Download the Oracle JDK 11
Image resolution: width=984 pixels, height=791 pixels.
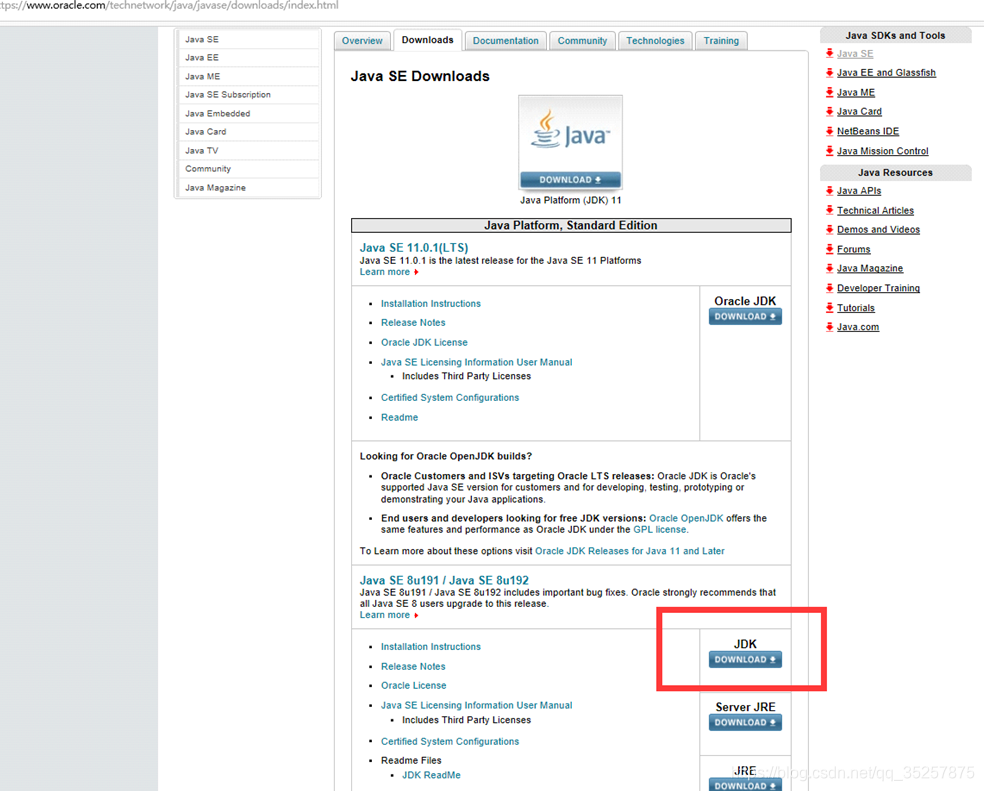coord(745,316)
